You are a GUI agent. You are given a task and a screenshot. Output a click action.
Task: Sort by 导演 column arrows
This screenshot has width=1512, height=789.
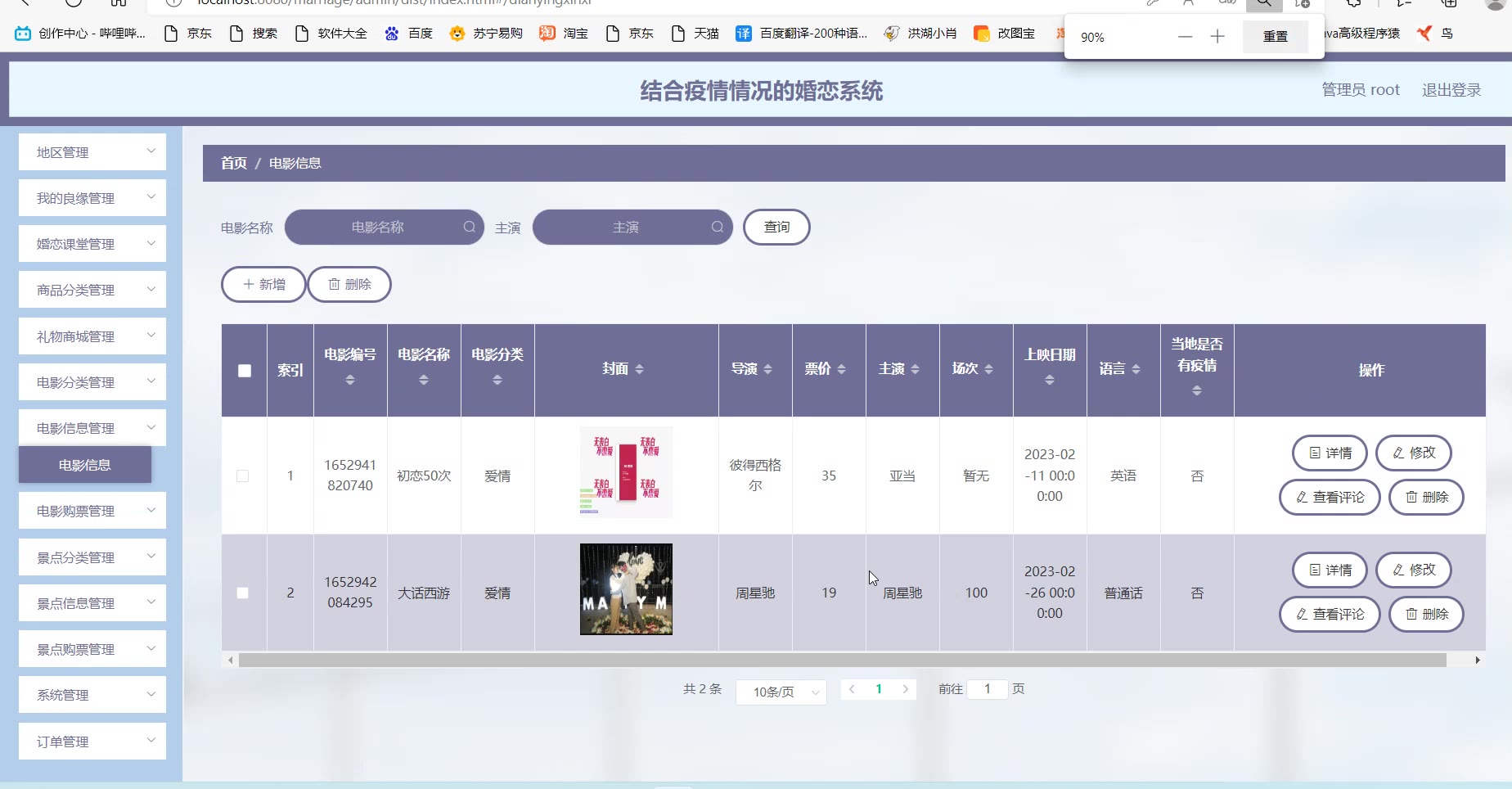(x=768, y=369)
